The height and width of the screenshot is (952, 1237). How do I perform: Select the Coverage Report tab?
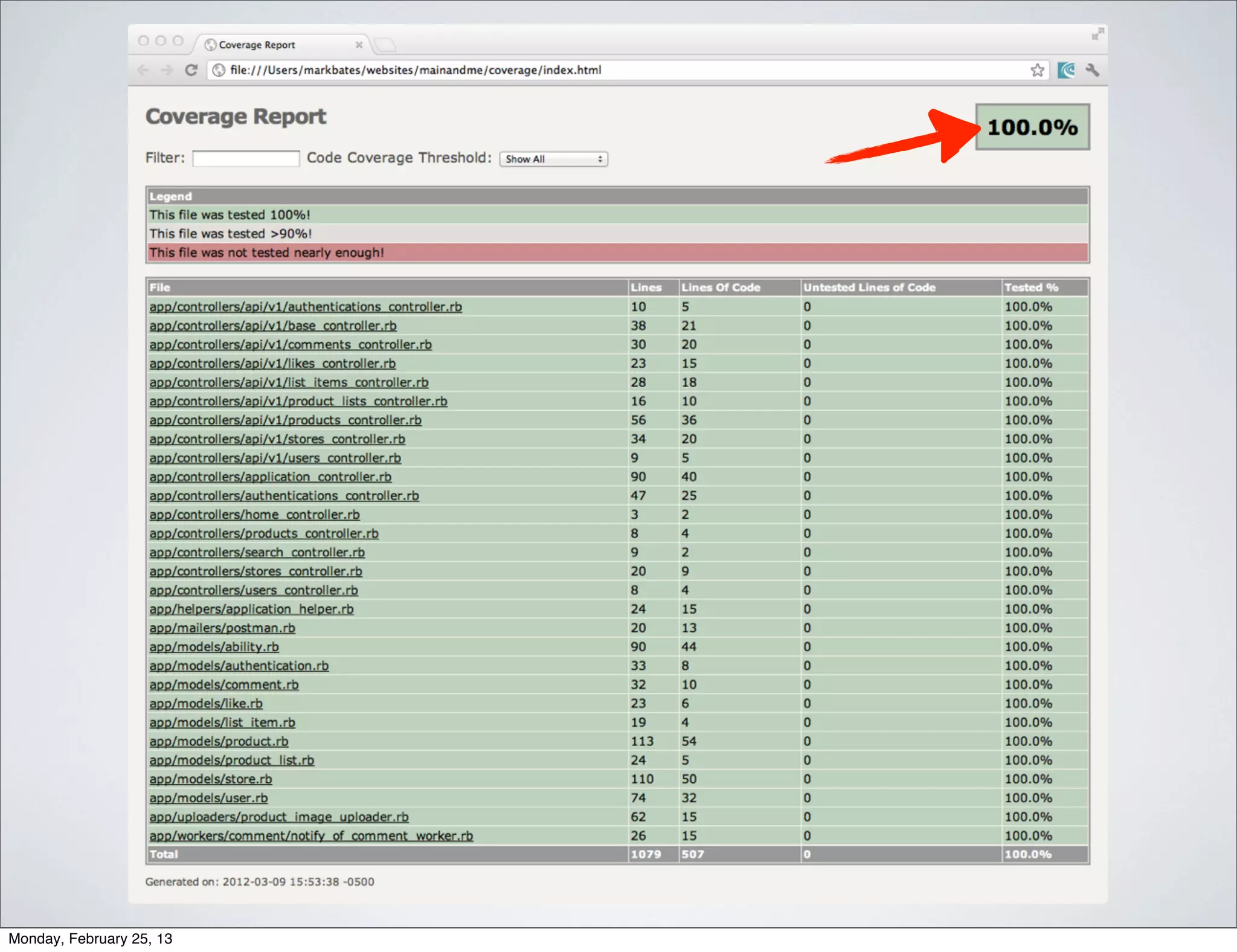click(257, 45)
